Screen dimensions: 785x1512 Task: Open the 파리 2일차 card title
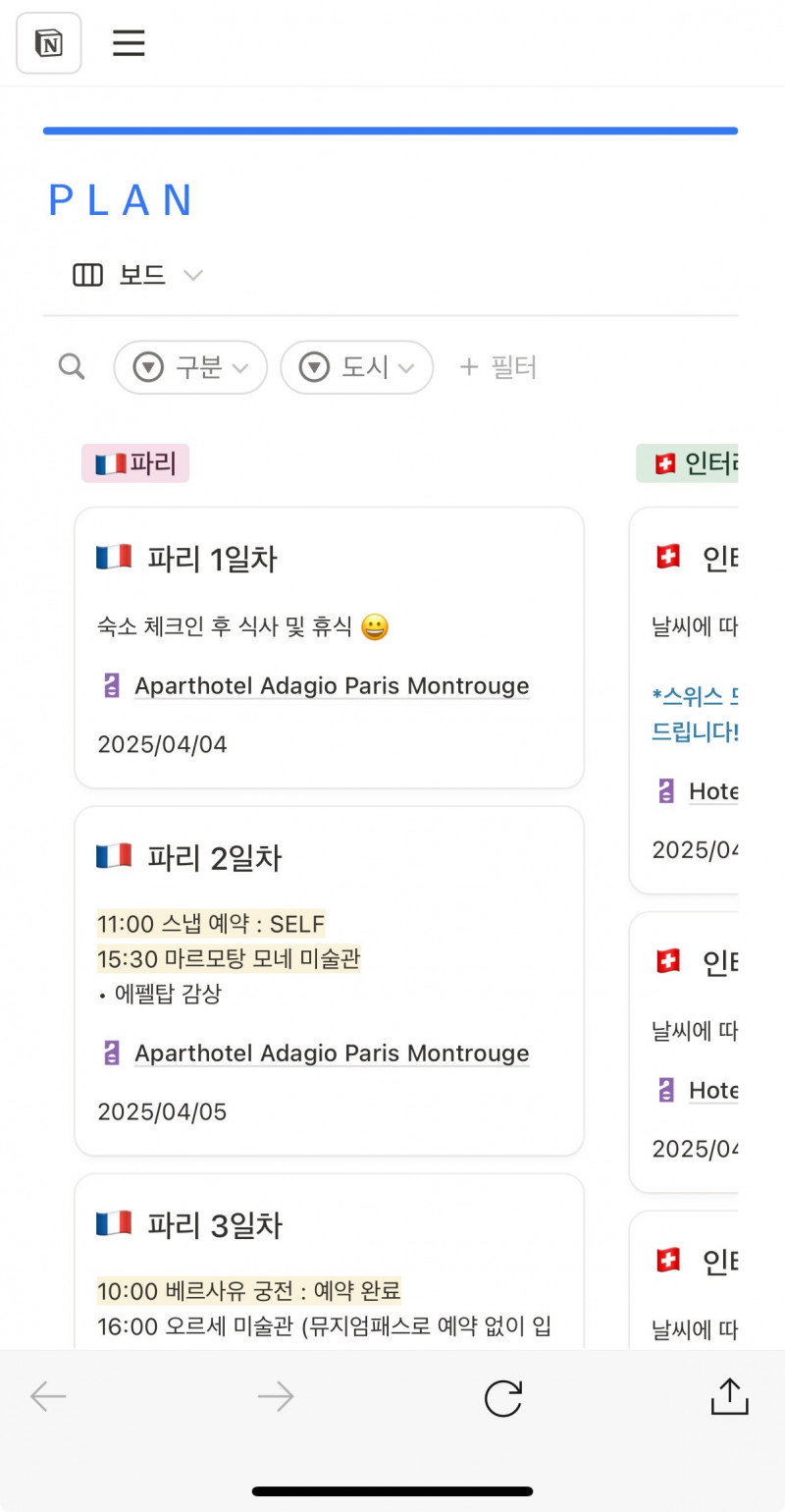[214, 858]
